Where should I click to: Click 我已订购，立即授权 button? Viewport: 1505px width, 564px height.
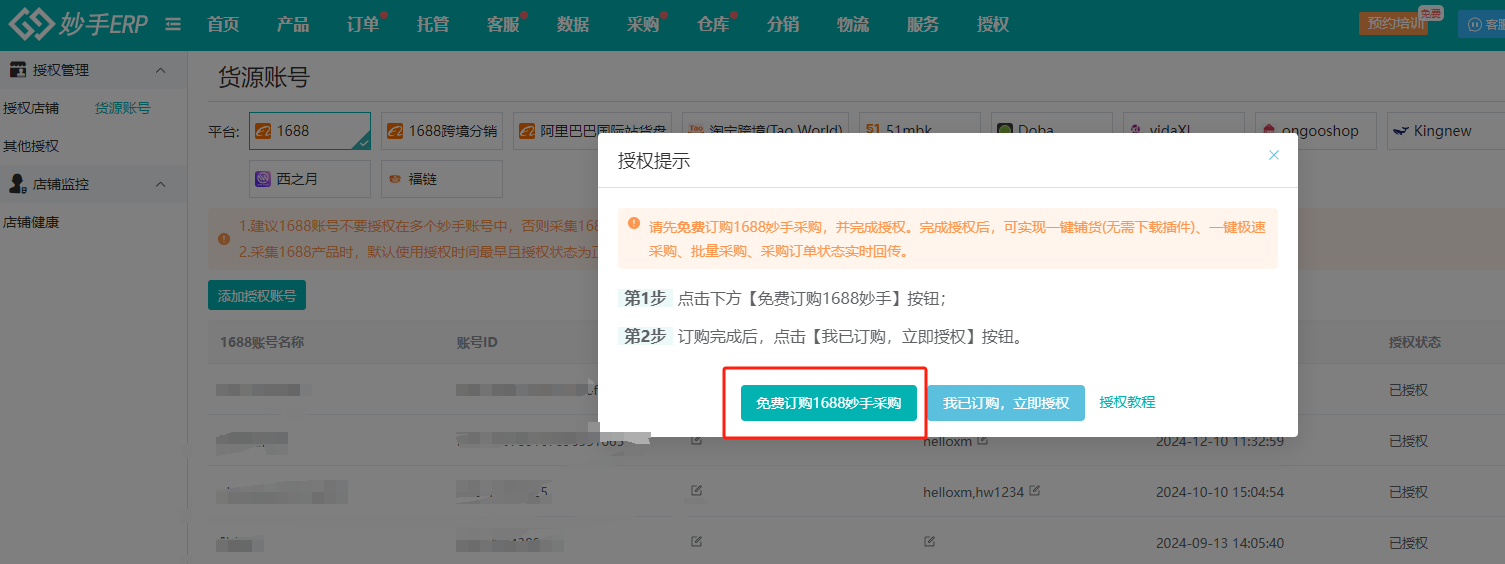pos(1006,403)
